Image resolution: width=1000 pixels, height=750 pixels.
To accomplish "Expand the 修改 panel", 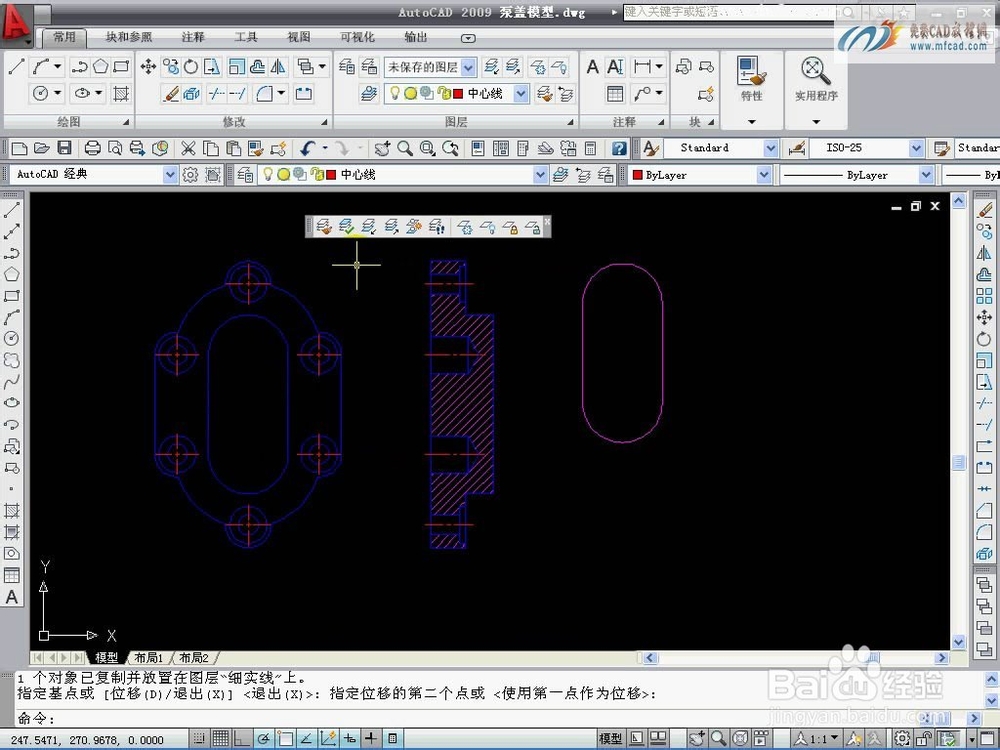I will pos(325,122).
